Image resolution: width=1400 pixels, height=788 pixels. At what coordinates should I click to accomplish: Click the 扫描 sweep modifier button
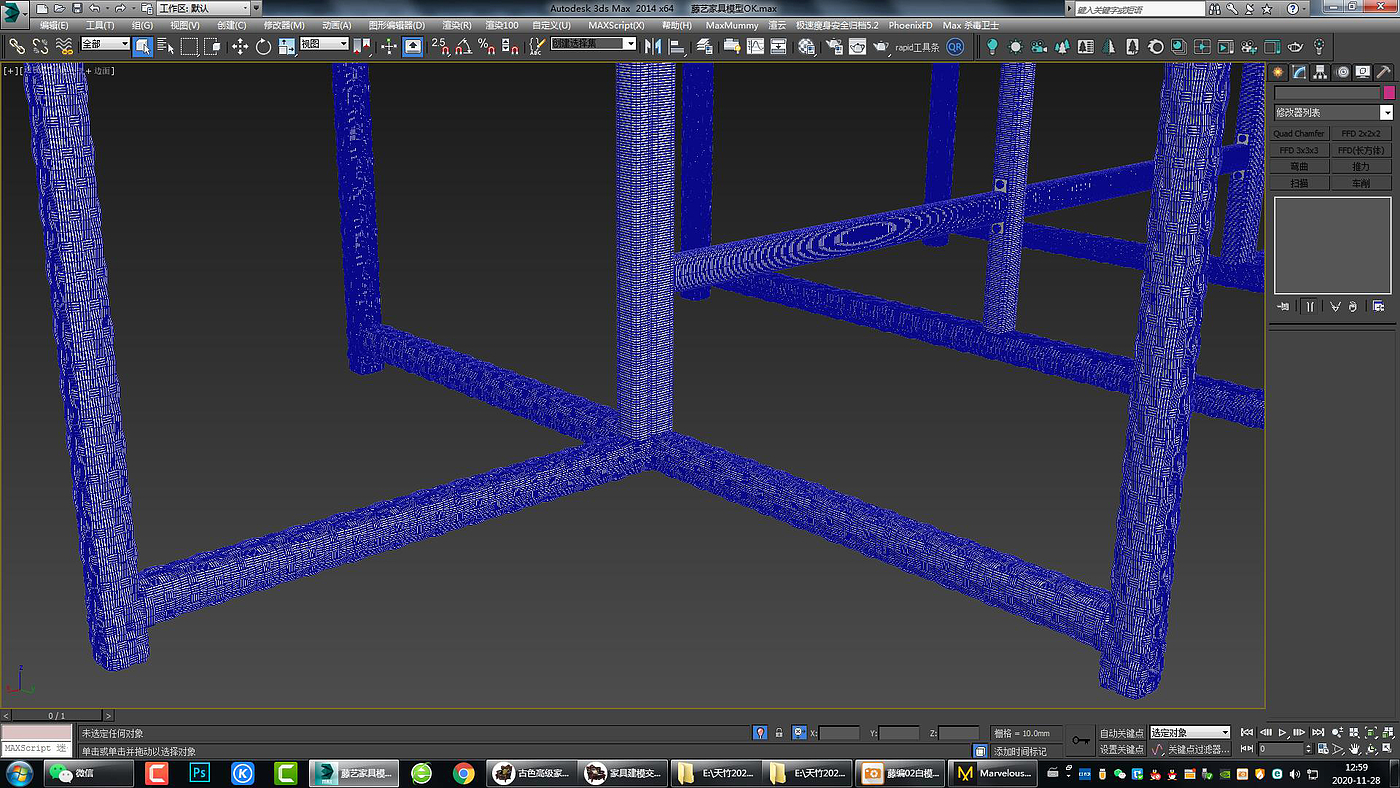(x=1300, y=183)
